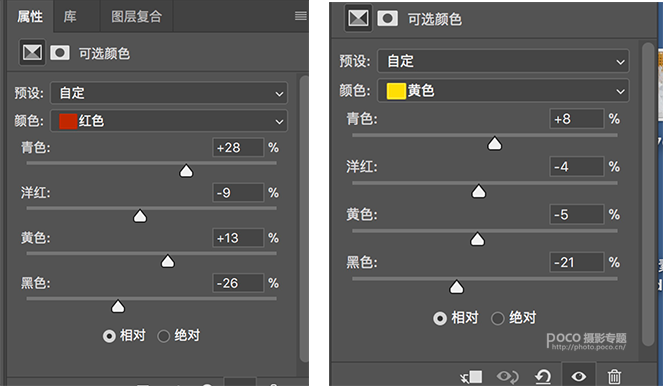665x386 pixels.
Task: Click the adjustment icon in right panel
Action: click(x=358, y=18)
